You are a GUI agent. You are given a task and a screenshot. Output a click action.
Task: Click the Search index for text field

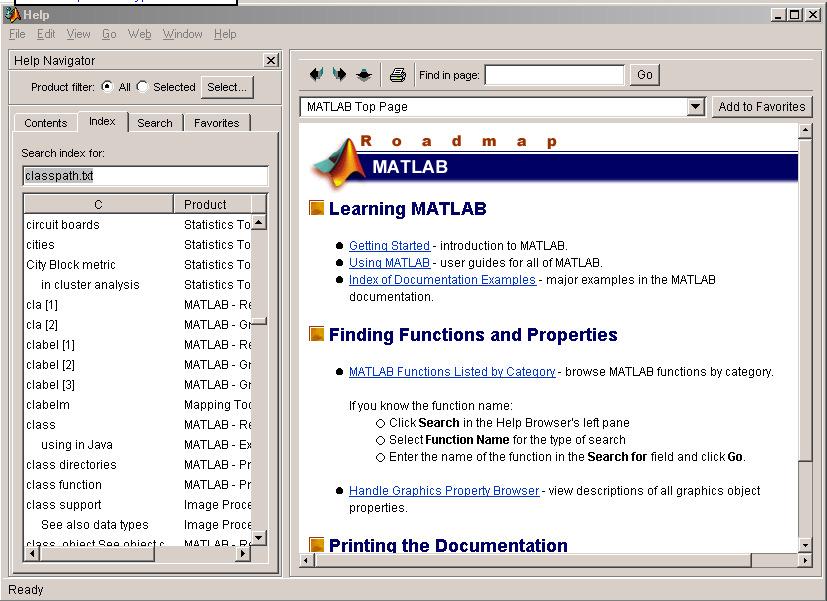click(x=146, y=176)
